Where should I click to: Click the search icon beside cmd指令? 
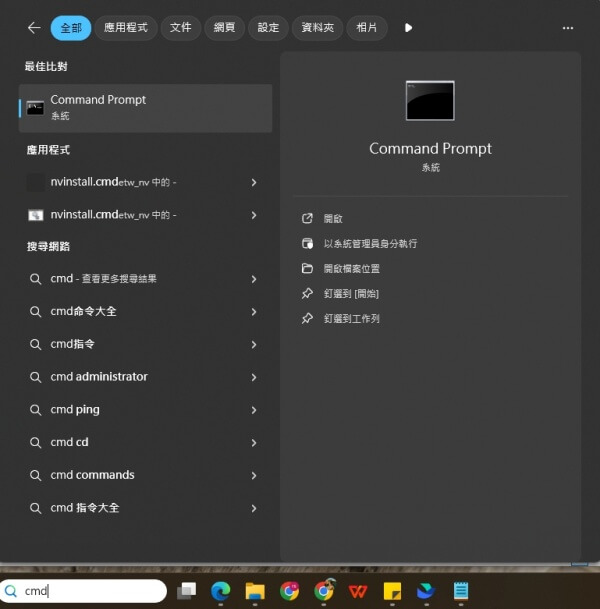coord(35,345)
